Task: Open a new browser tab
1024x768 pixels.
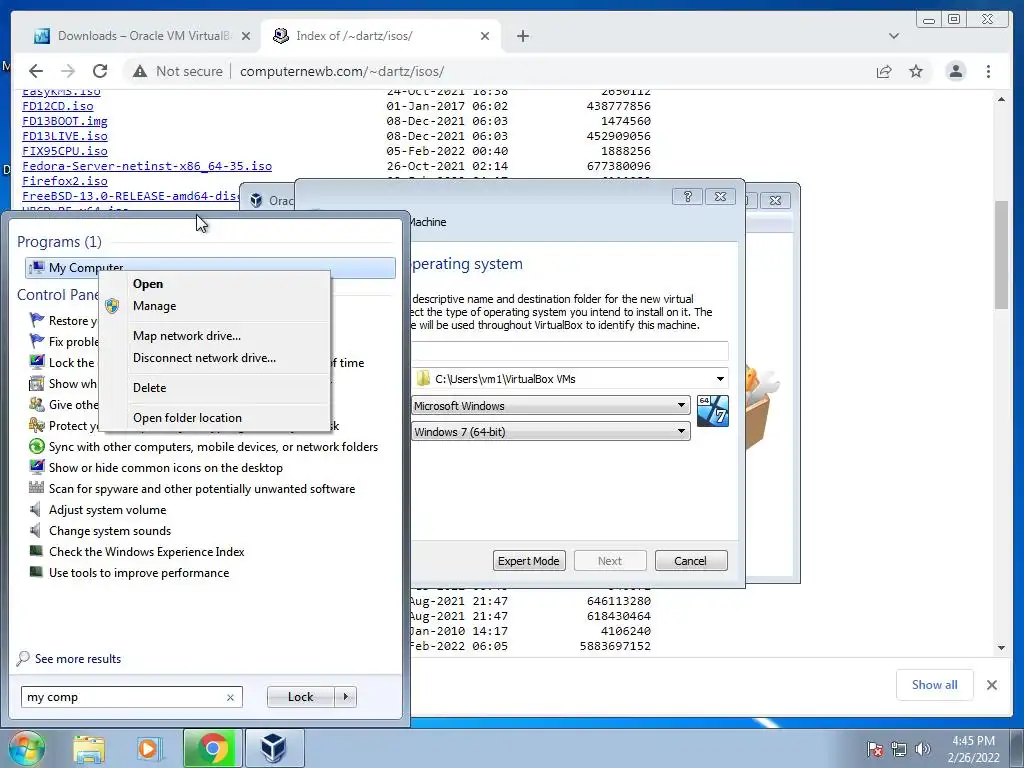Action: click(523, 36)
